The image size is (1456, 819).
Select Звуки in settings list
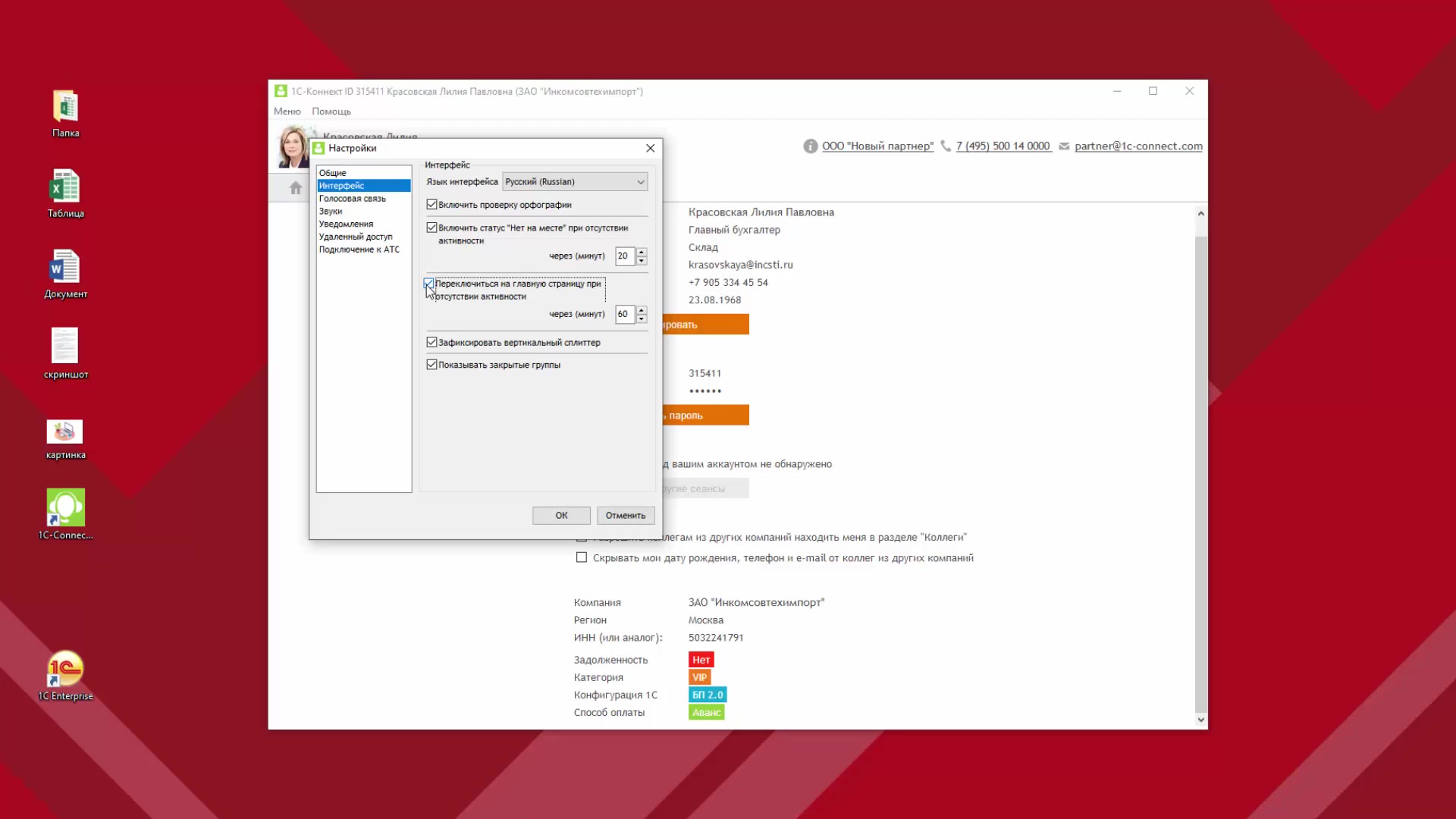(x=364, y=212)
